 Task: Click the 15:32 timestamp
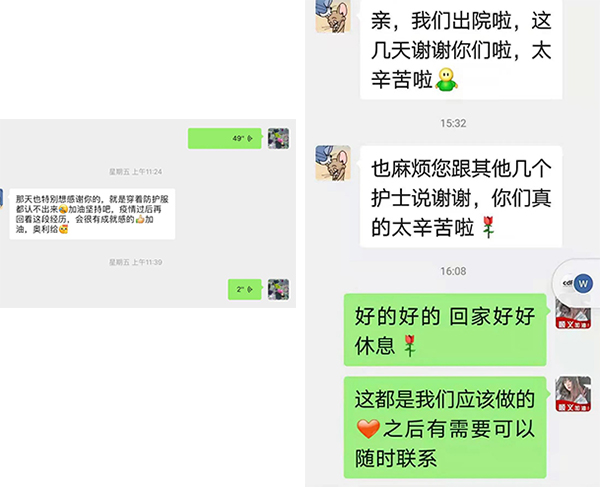click(x=453, y=123)
